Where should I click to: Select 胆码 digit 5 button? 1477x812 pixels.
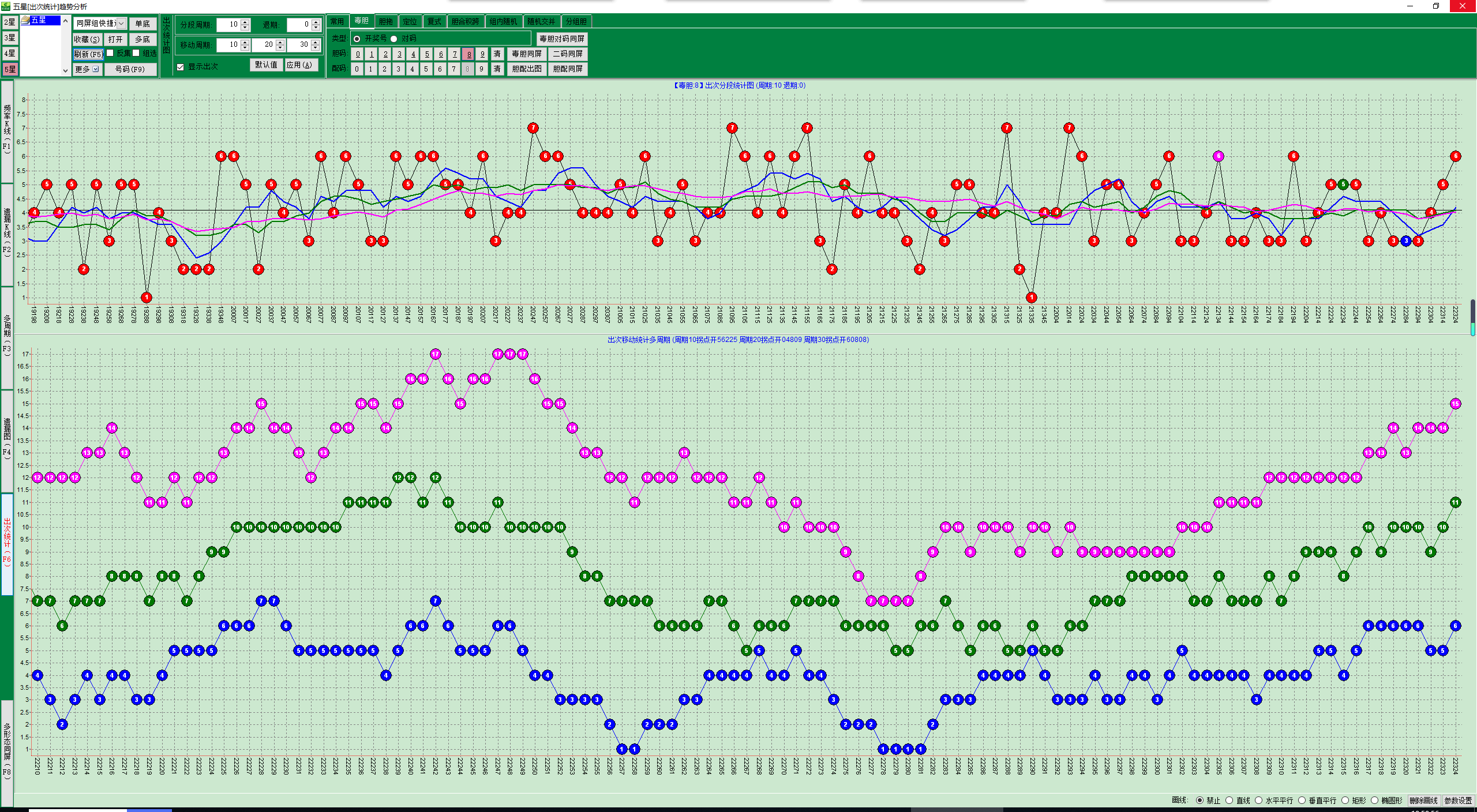pos(427,54)
